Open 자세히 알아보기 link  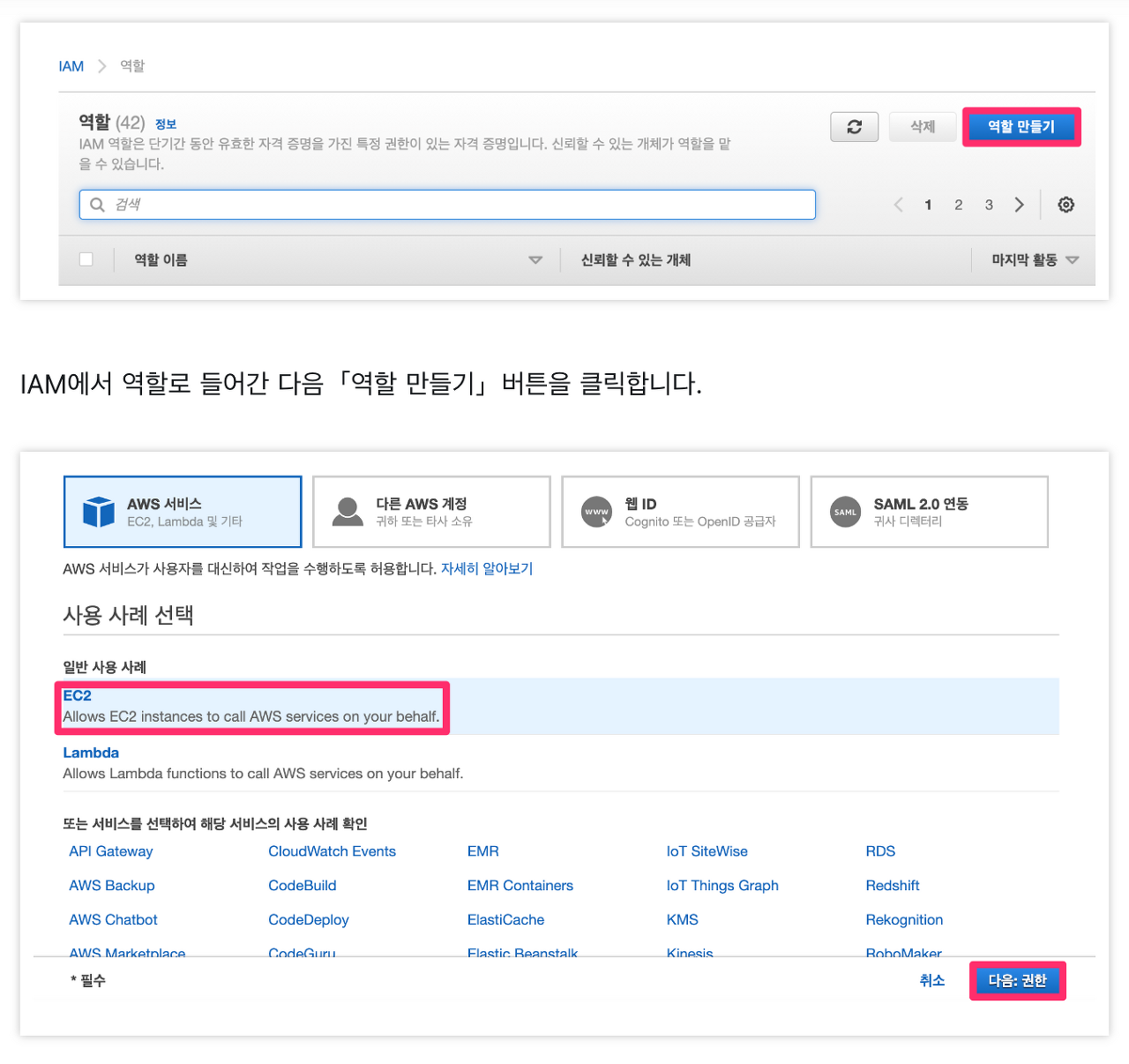[x=487, y=569]
